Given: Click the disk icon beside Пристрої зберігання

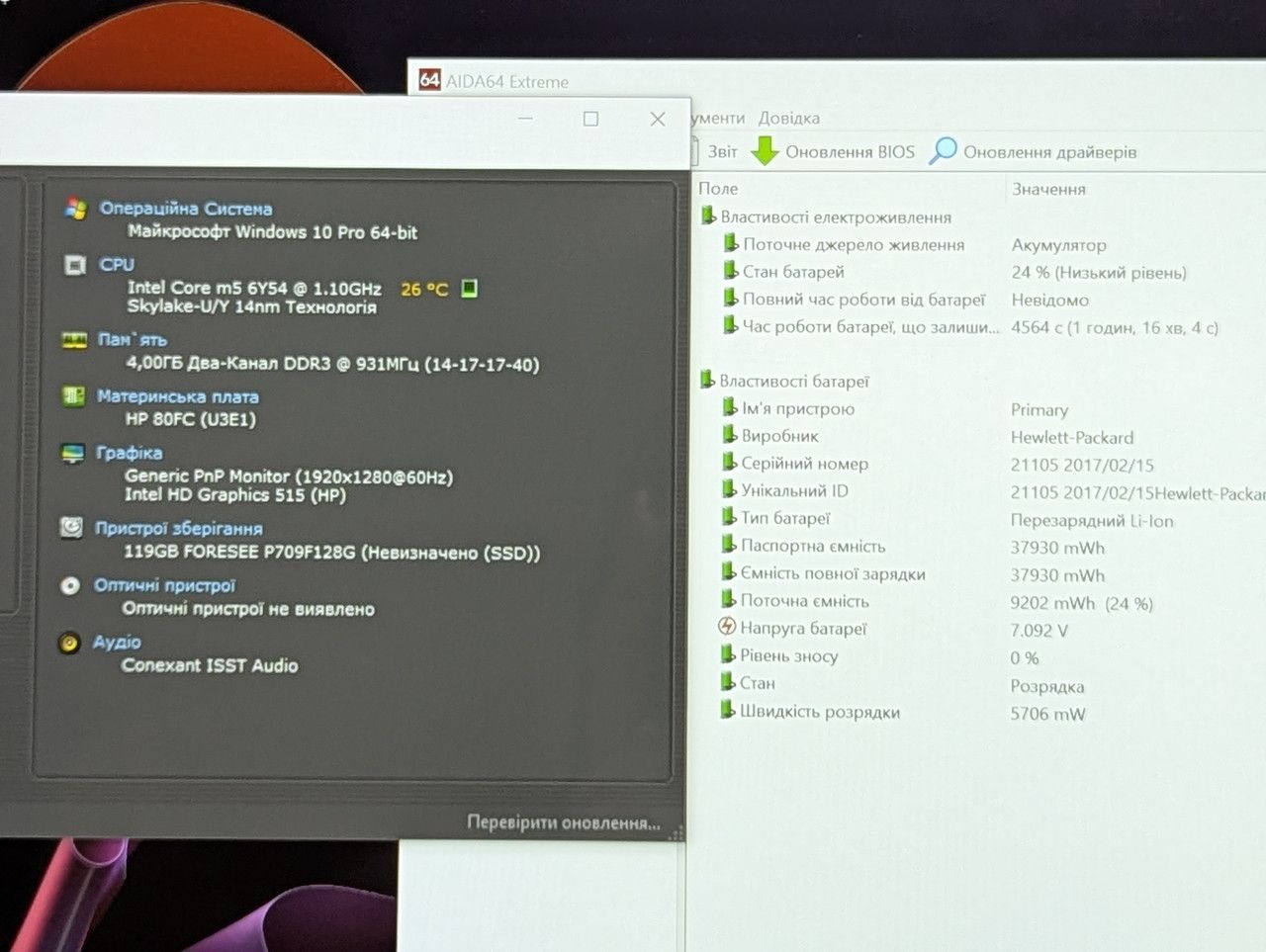Looking at the screenshot, I should pos(71,528).
